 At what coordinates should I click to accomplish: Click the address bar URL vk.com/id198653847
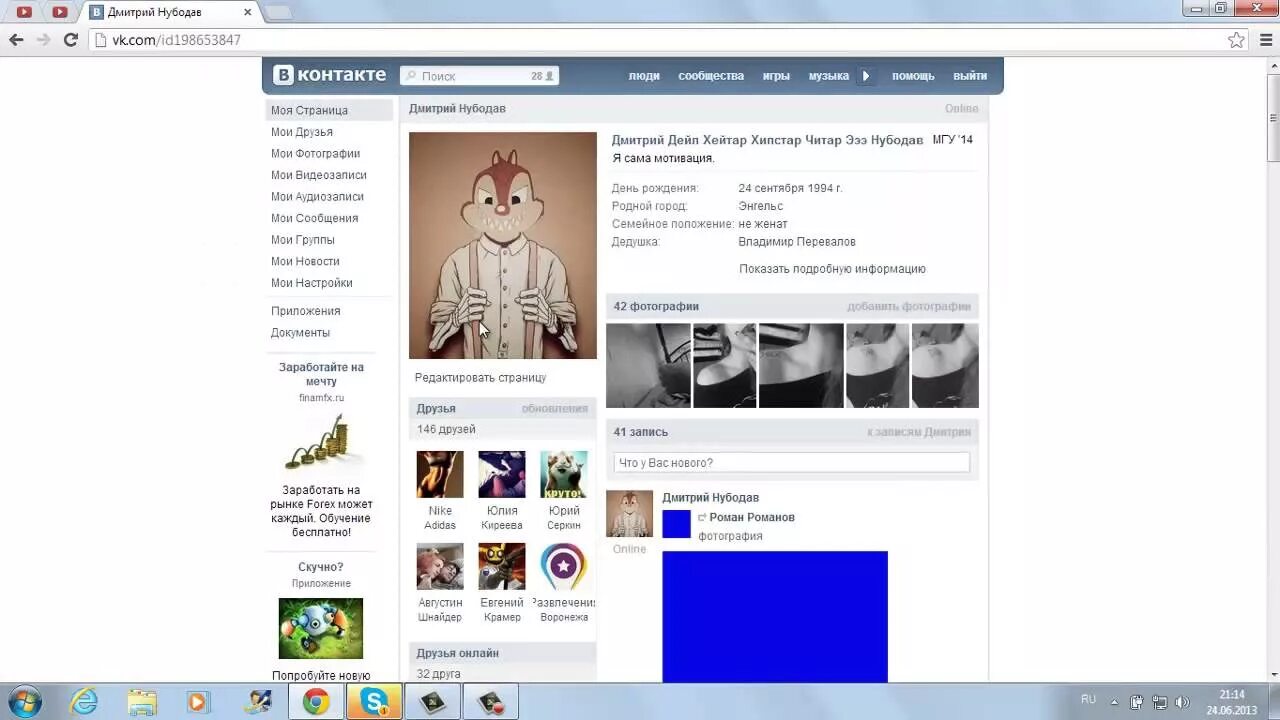click(176, 40)
